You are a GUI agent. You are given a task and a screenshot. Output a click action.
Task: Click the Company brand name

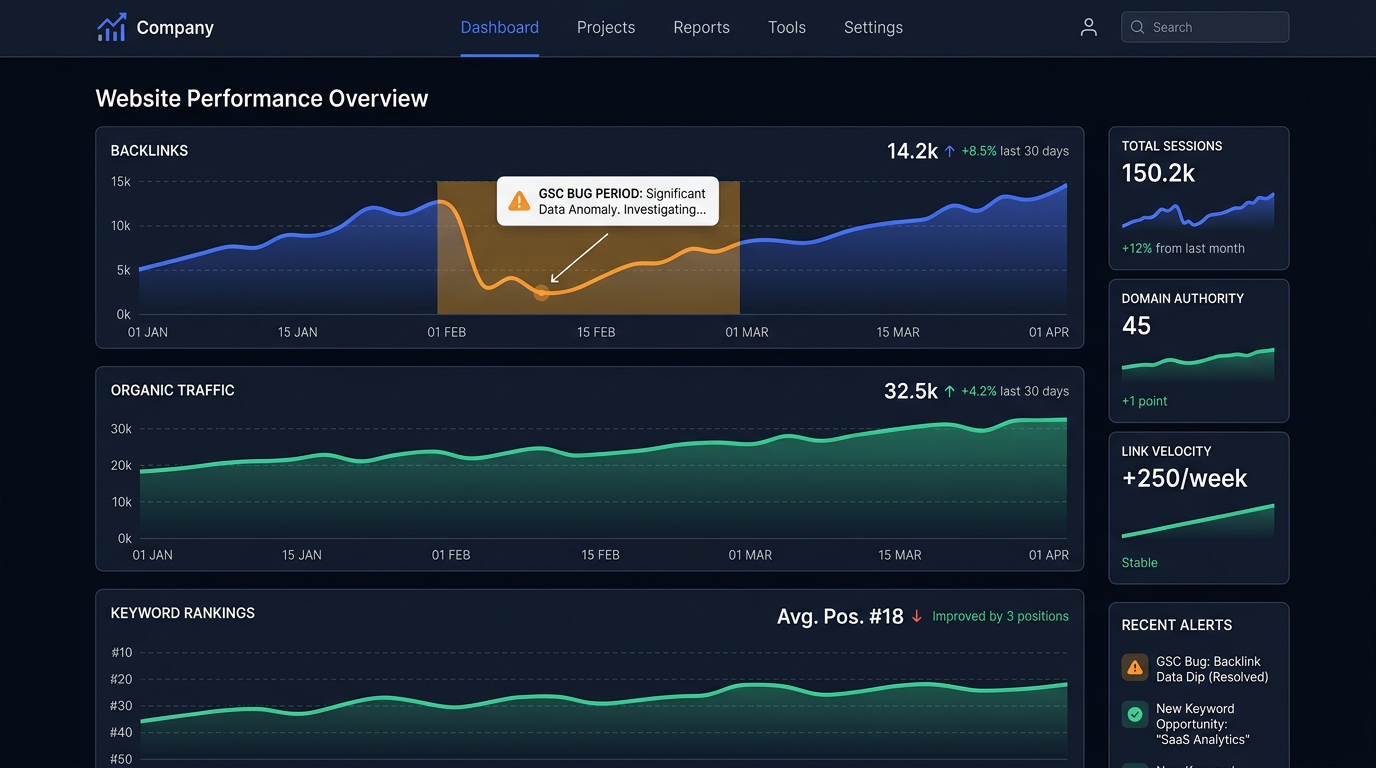175,27
